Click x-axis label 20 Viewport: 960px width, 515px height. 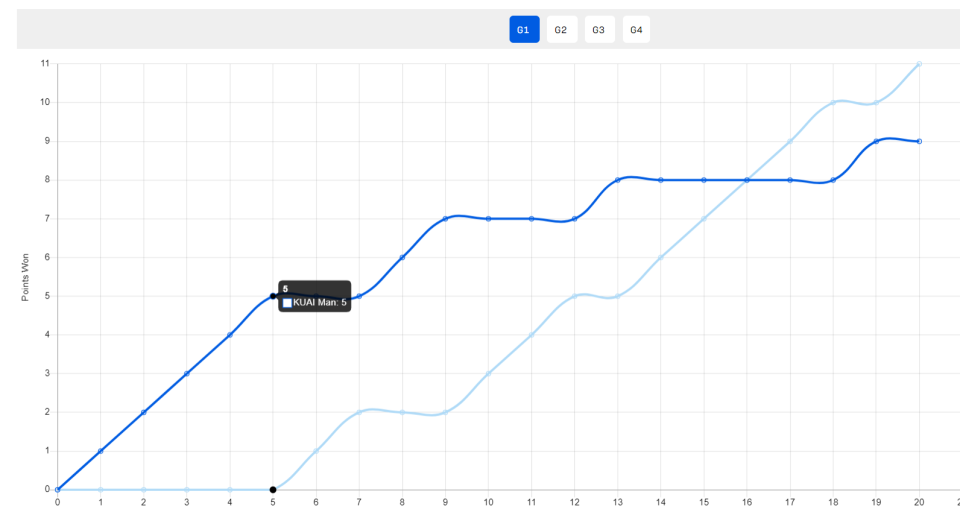[x=920, y=502]
